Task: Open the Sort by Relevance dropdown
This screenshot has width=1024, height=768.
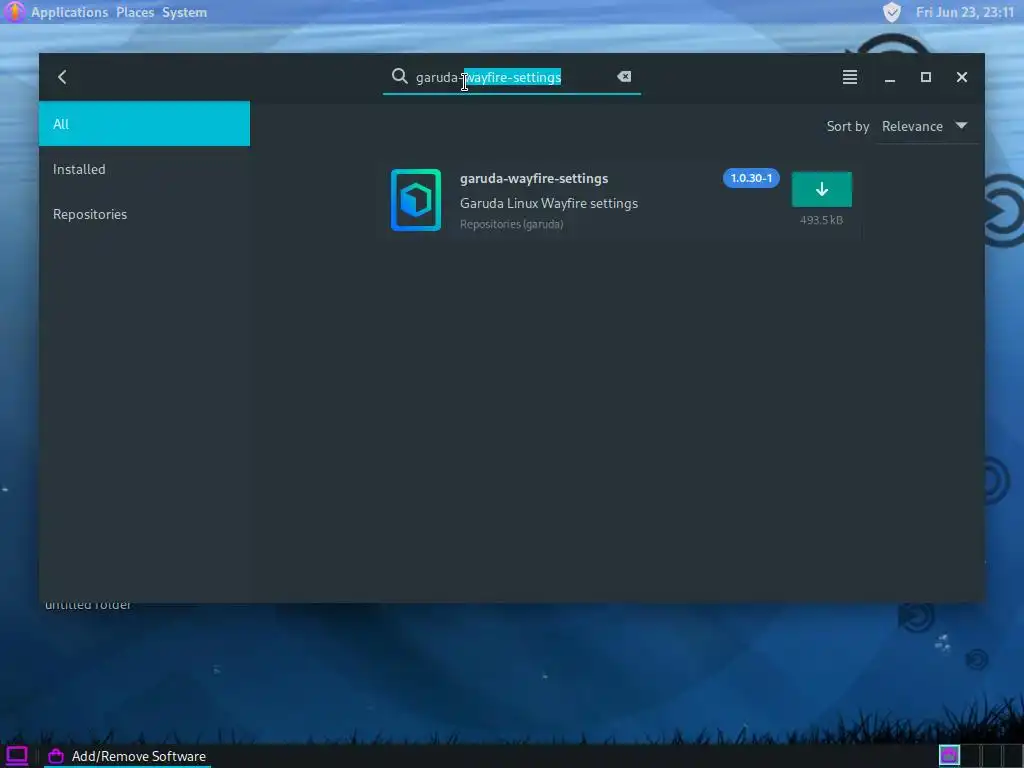Action: [925, 126]
